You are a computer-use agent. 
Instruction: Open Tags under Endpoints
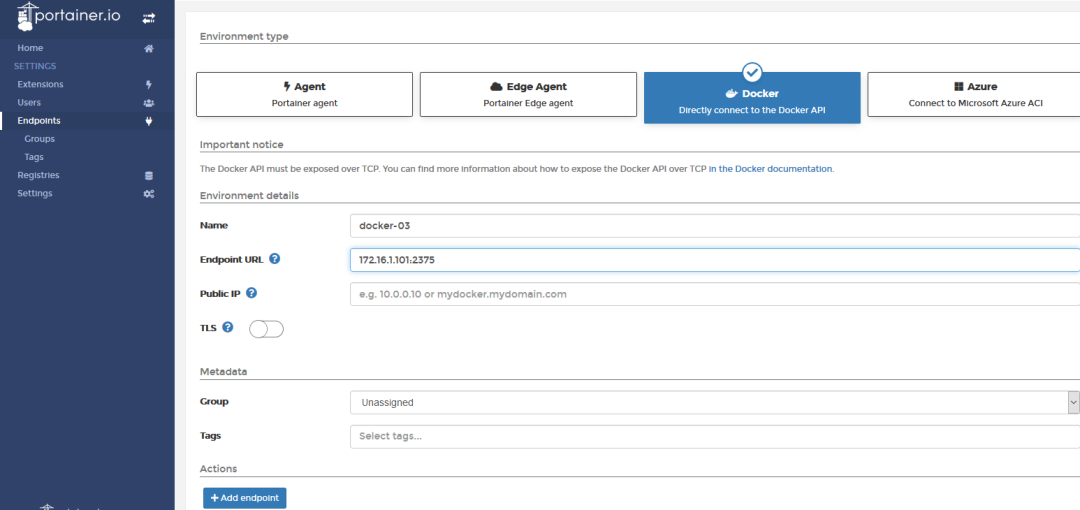(x=34, y=157)
